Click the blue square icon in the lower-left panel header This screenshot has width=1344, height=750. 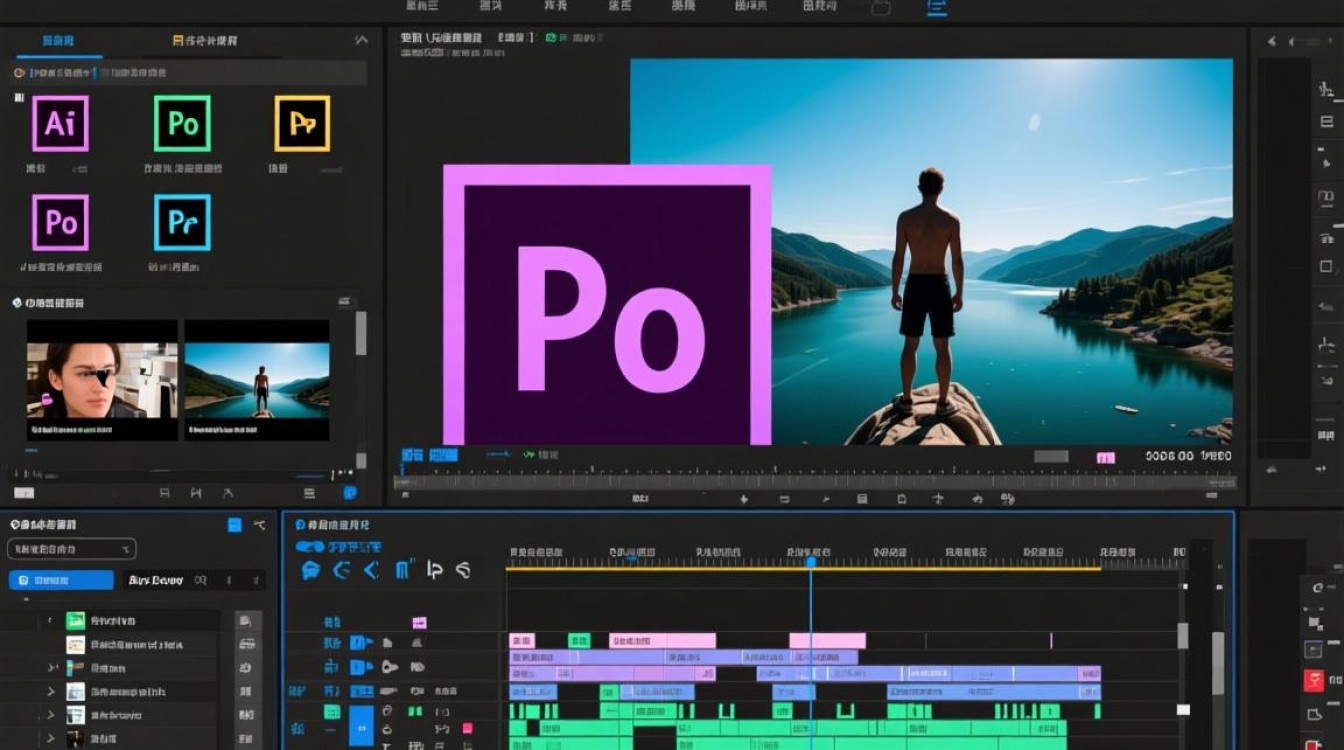[x=234, y=524]
